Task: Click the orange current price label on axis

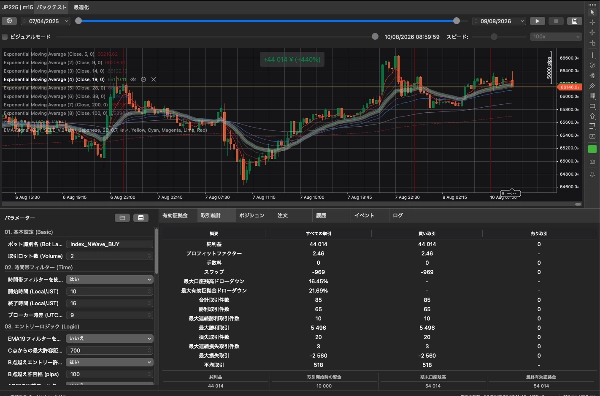Action: coord(569,87)
